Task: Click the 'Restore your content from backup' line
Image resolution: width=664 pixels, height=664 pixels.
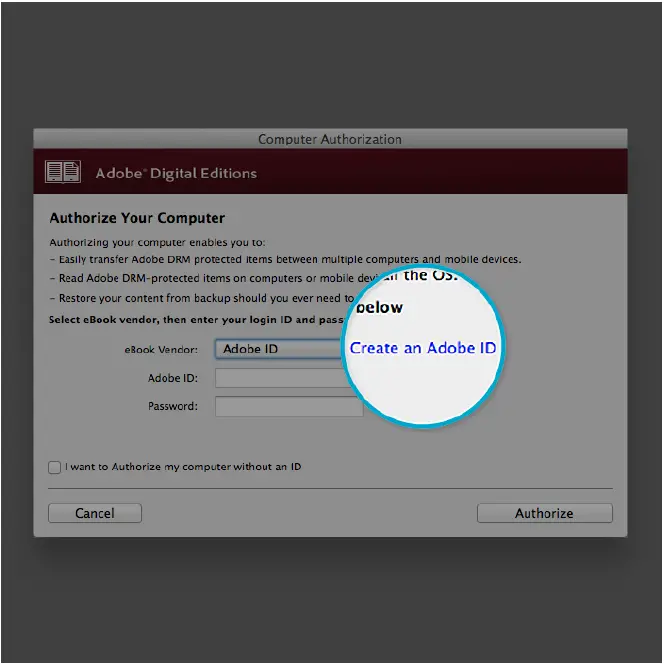Action: 202,298
